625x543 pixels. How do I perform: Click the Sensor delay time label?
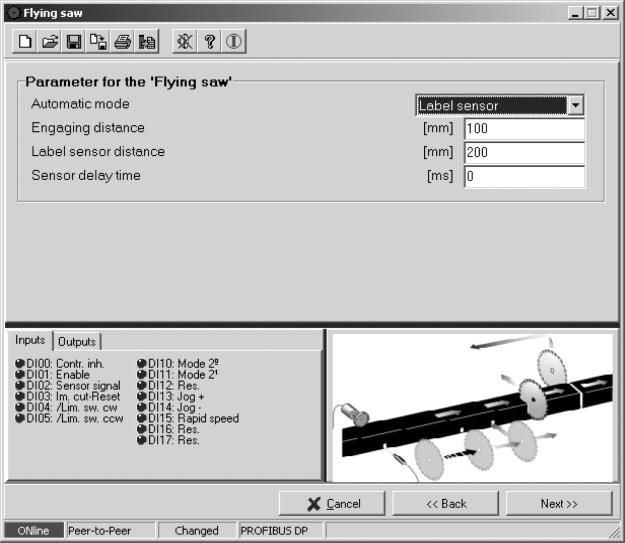[x=86, y=176]
